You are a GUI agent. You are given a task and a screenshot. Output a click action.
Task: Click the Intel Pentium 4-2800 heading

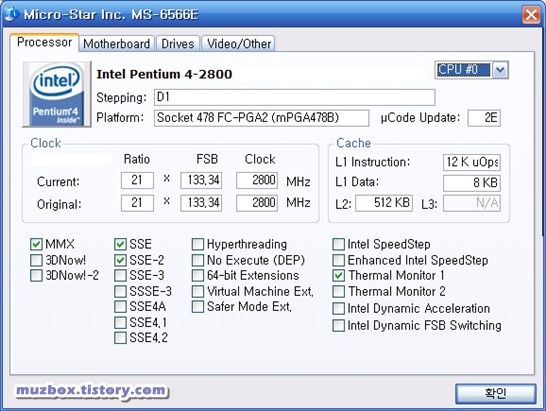click(164, 74)
